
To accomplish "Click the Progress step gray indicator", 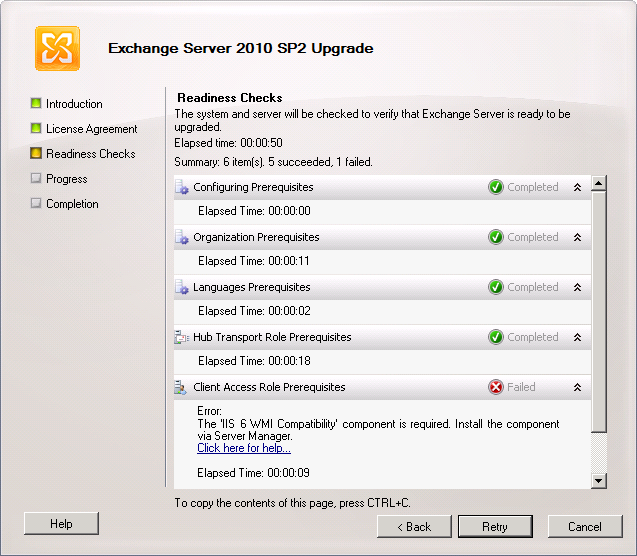I will click(x=36, y=178).
